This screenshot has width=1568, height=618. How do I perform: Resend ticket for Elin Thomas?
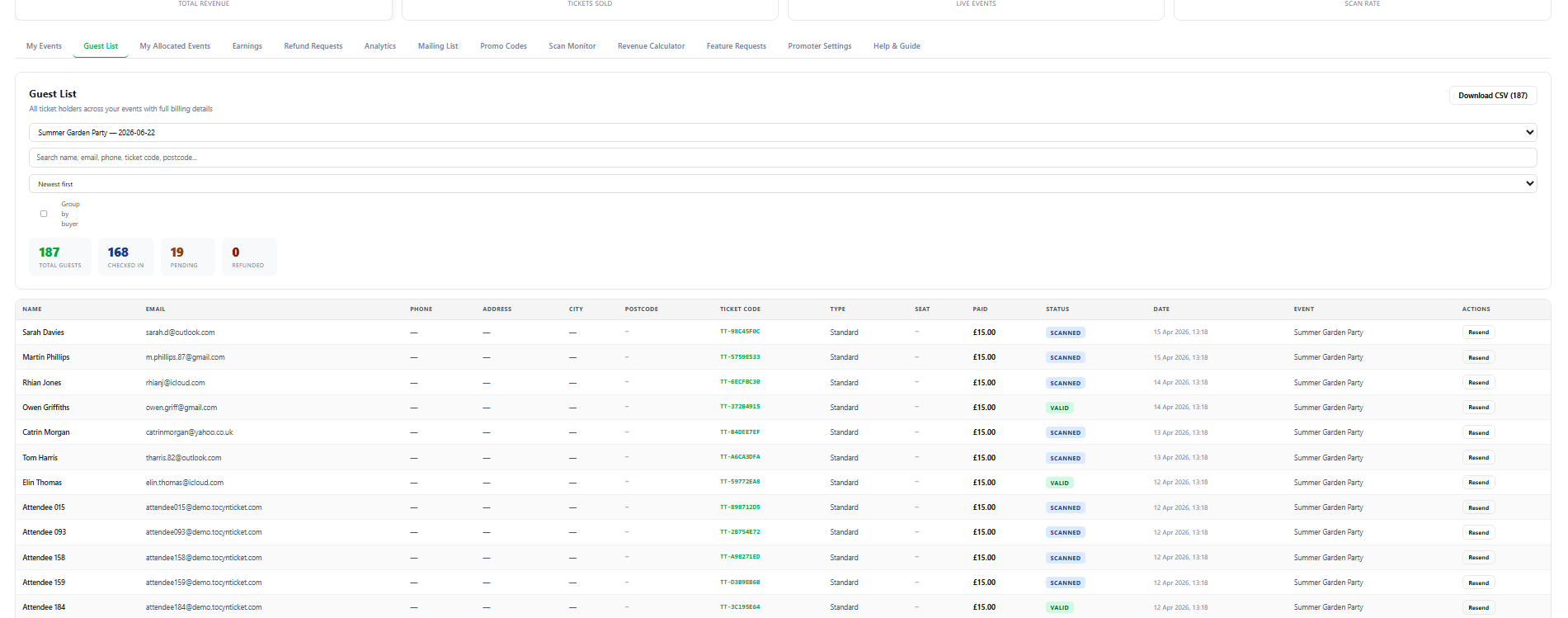point(1478,483)
